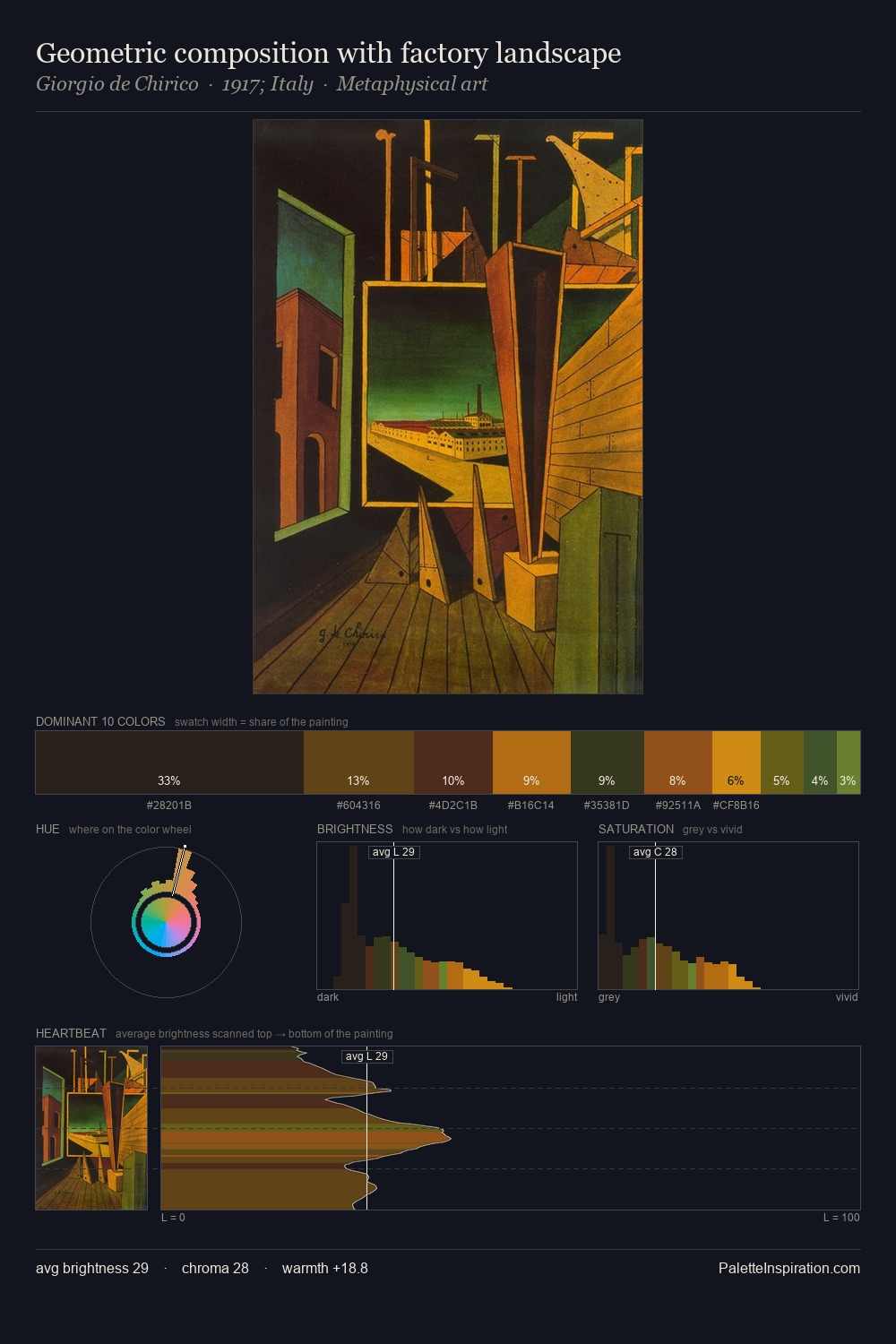Image resolution: width=896 pixels, height=1344 pixels.
Task: Click the hue color wheel
Action: click(166, 922)
